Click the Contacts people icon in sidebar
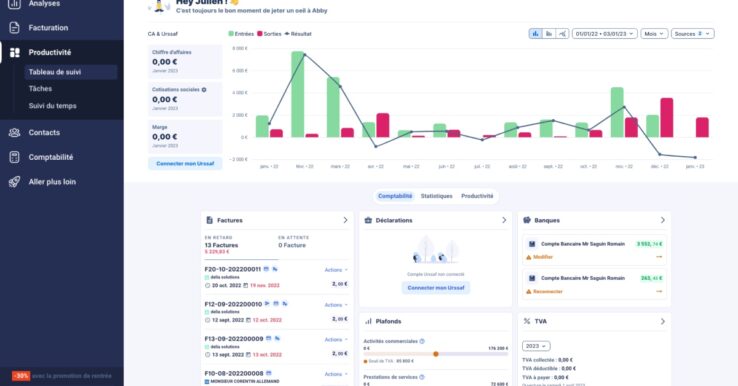Viewport: 738px width, 386px height. (x=15, y=133)
